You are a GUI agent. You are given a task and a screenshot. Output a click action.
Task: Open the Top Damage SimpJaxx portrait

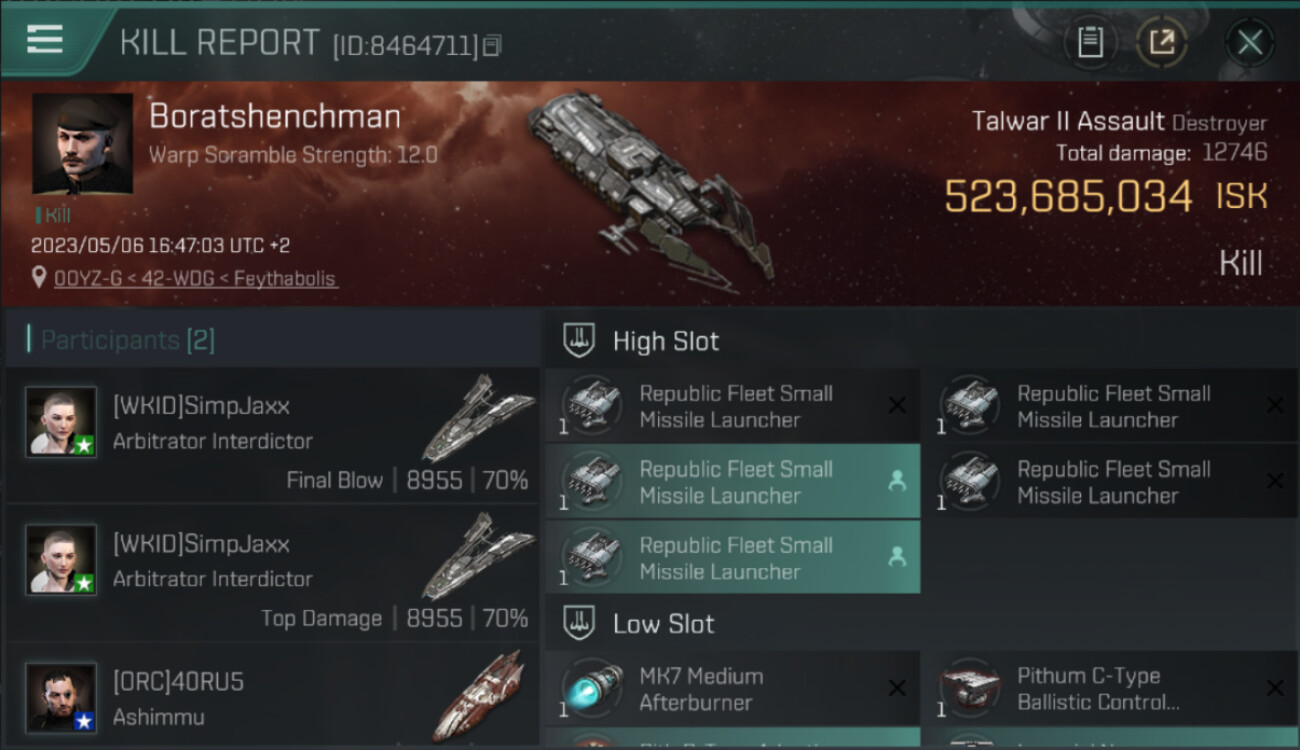[x=61, y=559]
